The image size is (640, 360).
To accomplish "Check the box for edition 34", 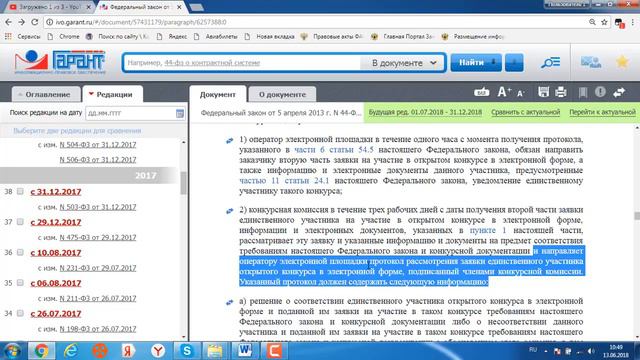I will 20,313.
